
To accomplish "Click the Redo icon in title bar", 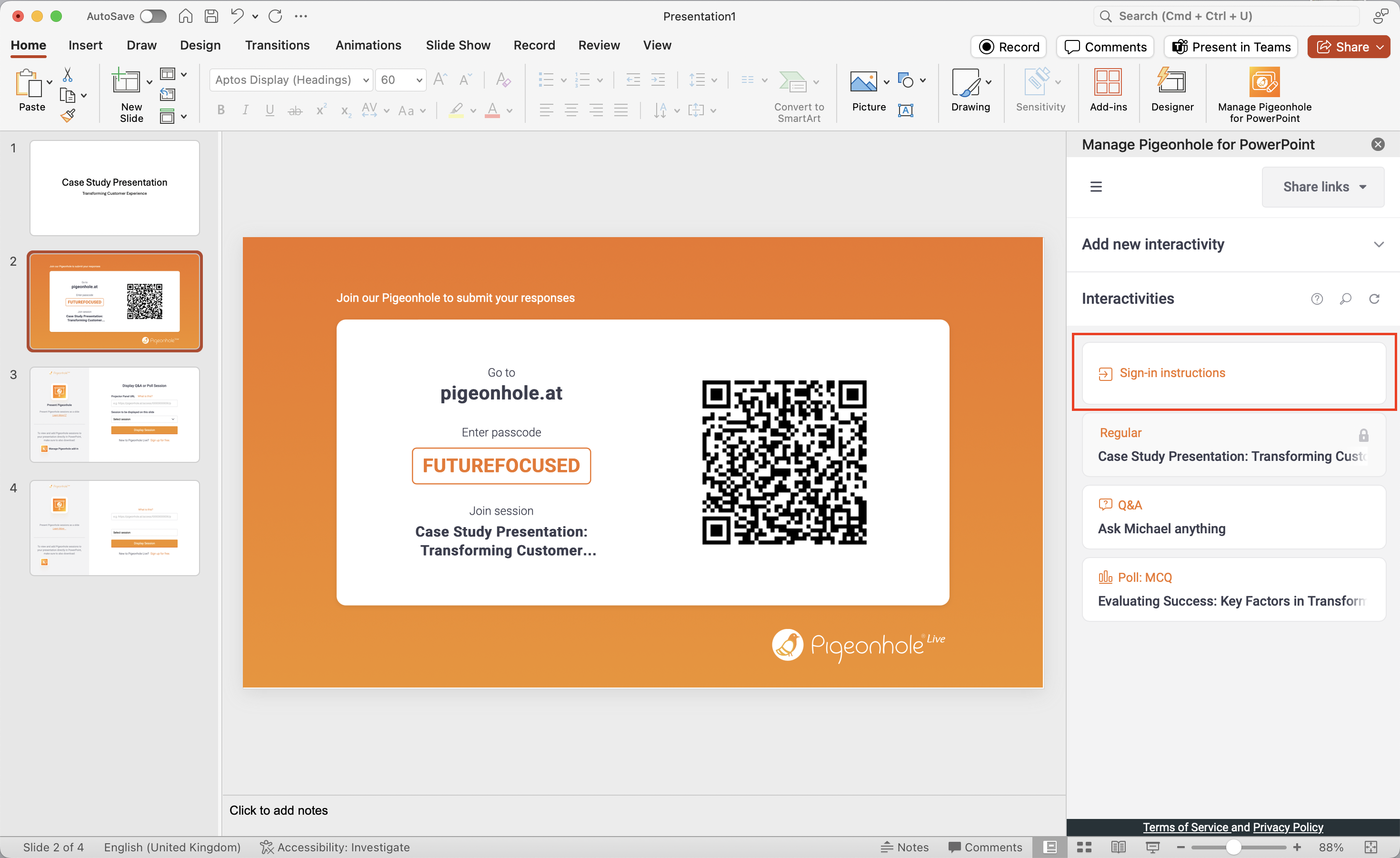I will (x=276, y=16).
